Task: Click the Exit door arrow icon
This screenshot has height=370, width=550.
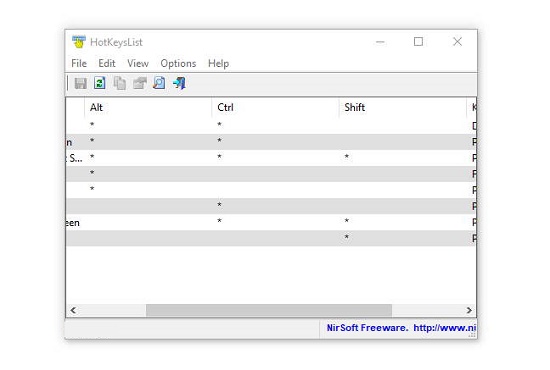Action: [x=179, y=83]
